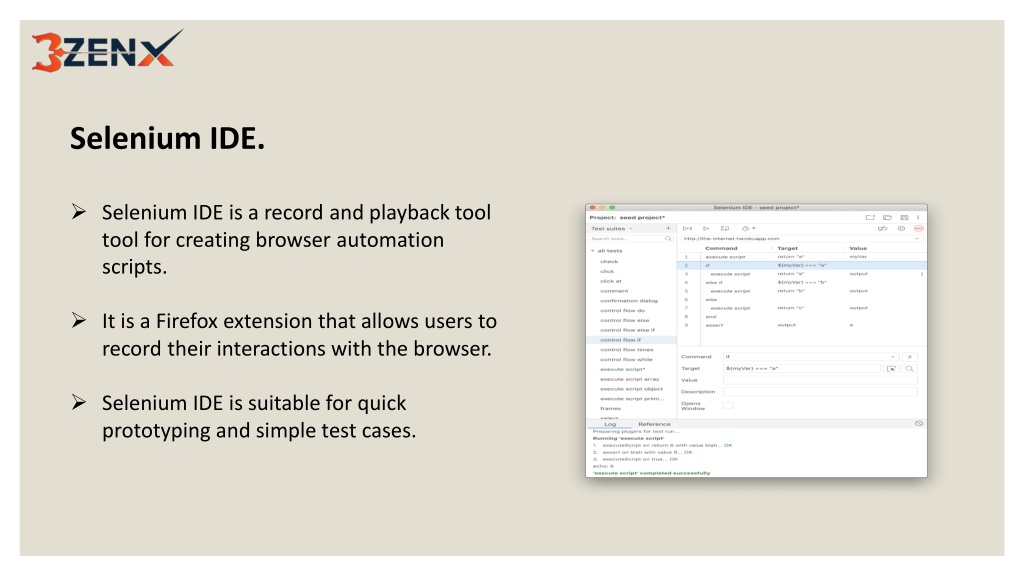
Task: Select the else if command row 4
Action: (802, 283)
